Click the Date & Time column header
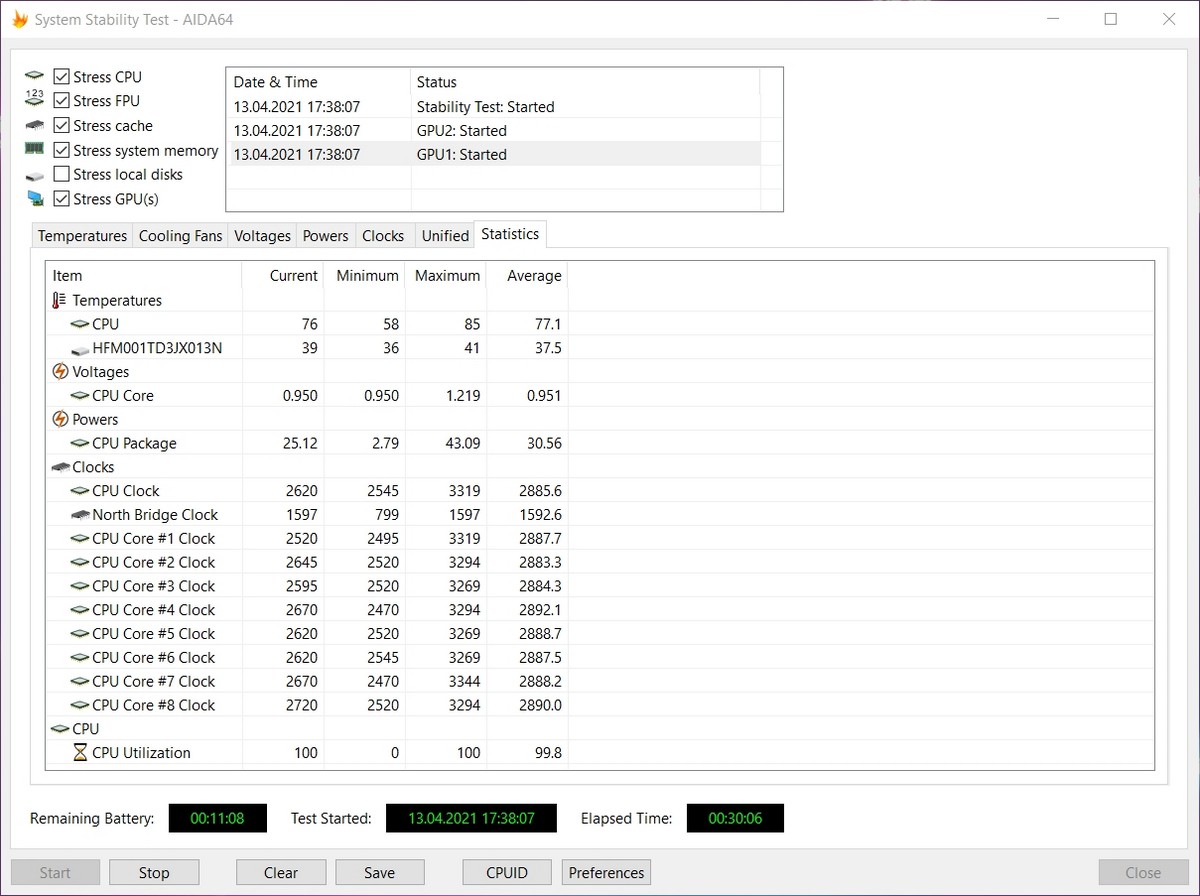1200x896 pixels. click(x=318, y=82)
